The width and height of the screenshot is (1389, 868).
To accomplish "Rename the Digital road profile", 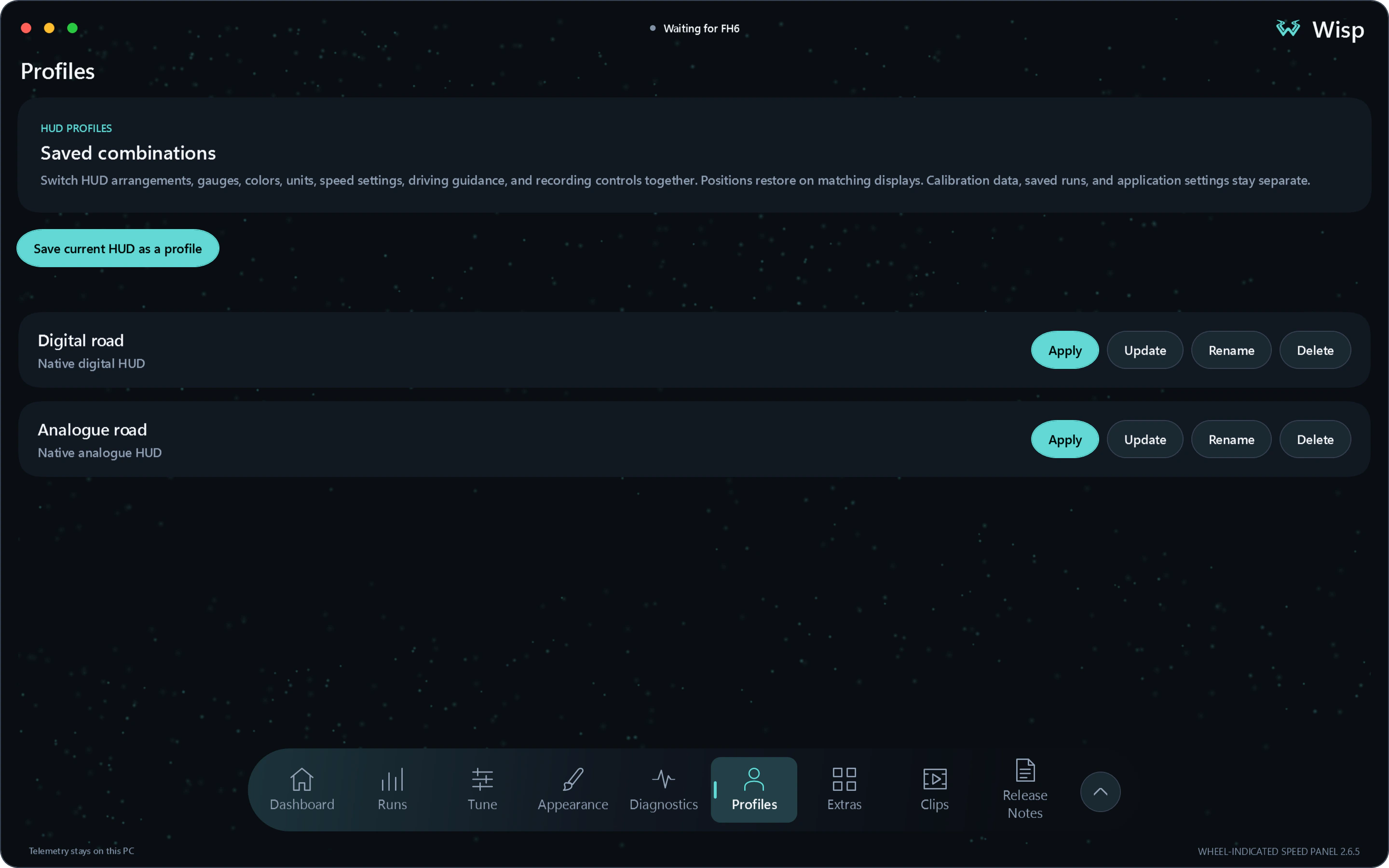I will pyautogui.click(x=1231, y=350).
